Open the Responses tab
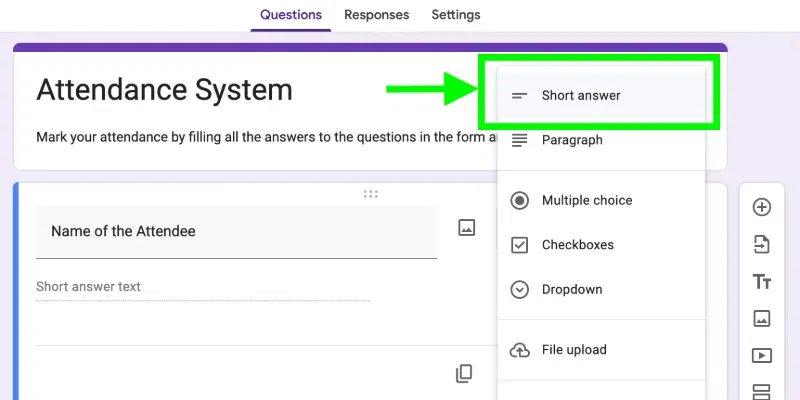Screen dimensions: 800x400 [x=376, y=15]
